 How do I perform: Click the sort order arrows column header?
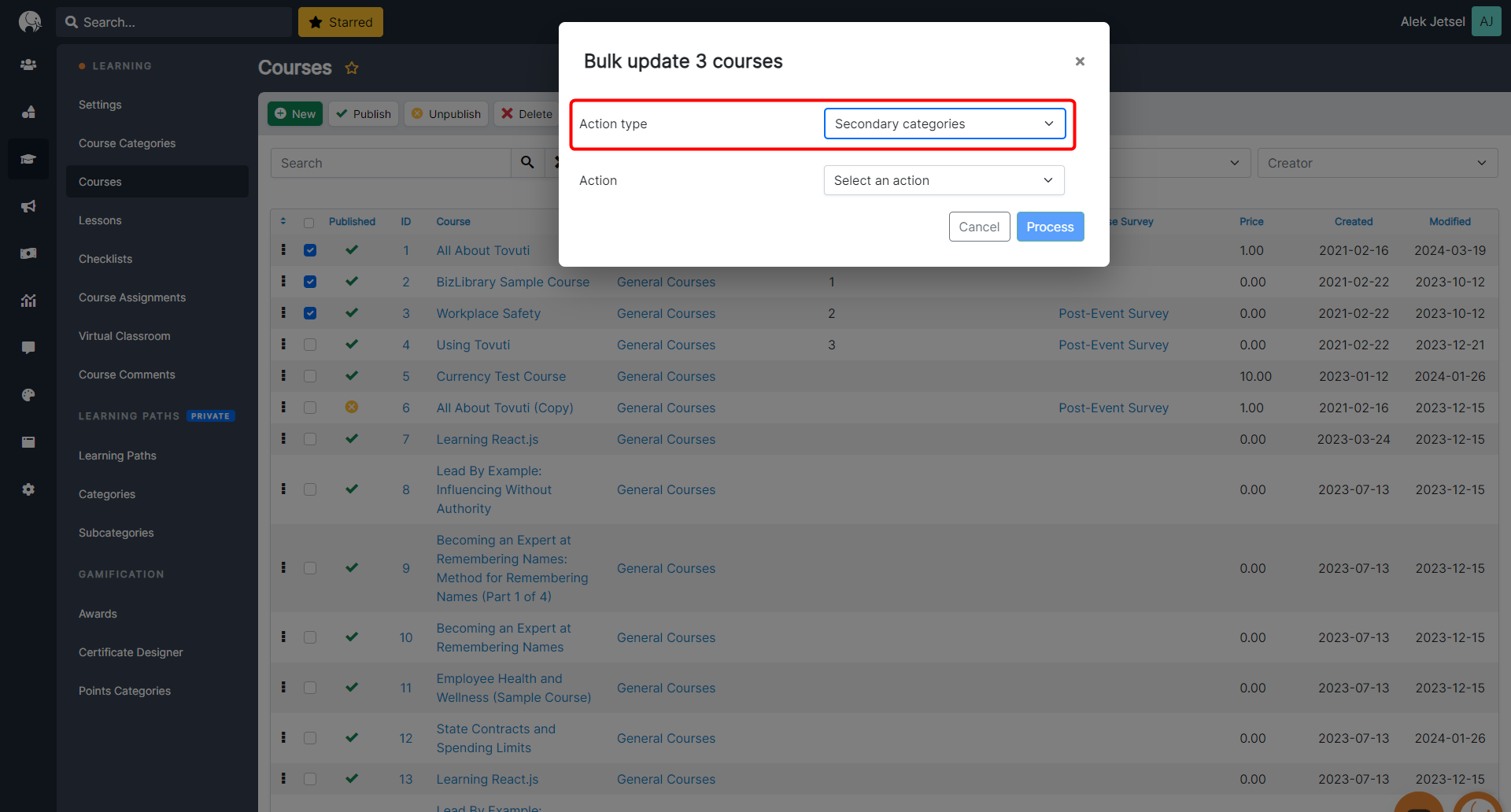point(283,221)
